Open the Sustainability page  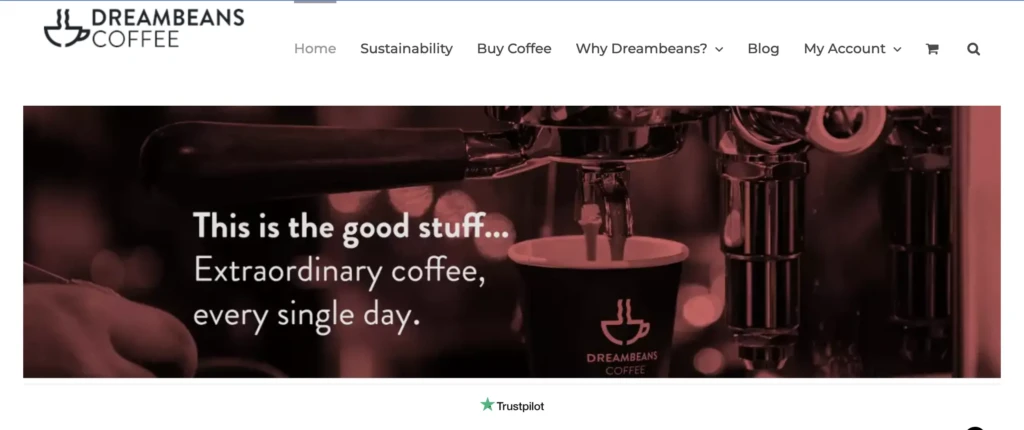point(406,49)
